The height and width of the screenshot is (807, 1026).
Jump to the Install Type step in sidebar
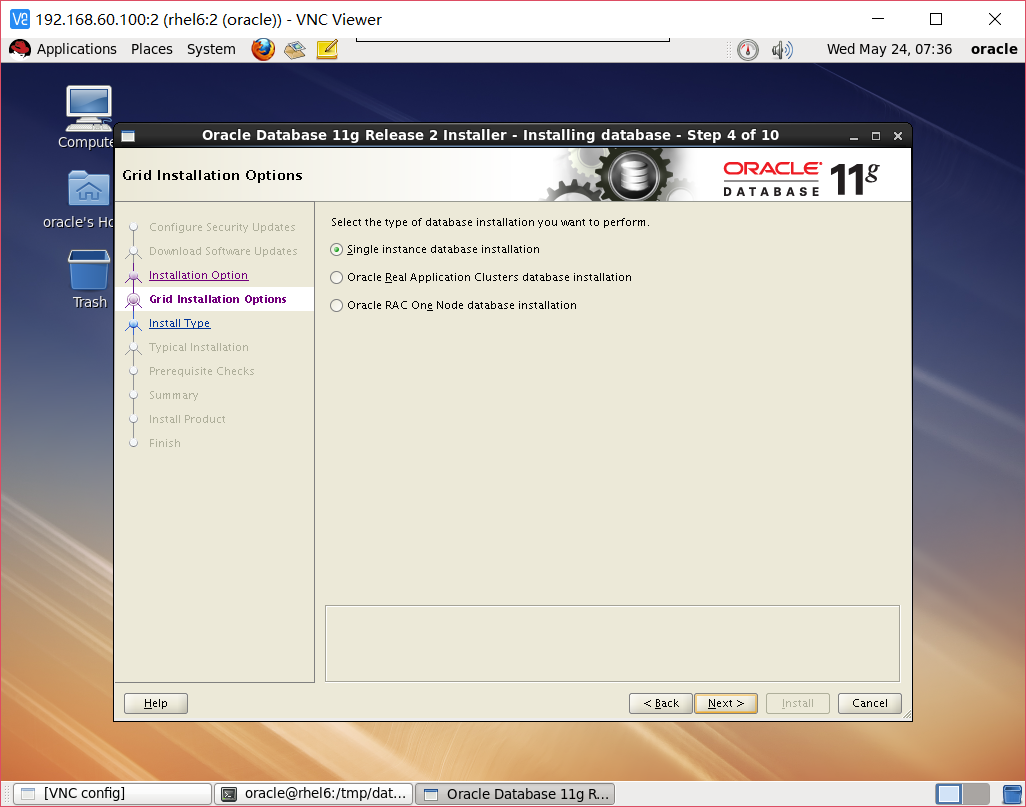[179, 323]
